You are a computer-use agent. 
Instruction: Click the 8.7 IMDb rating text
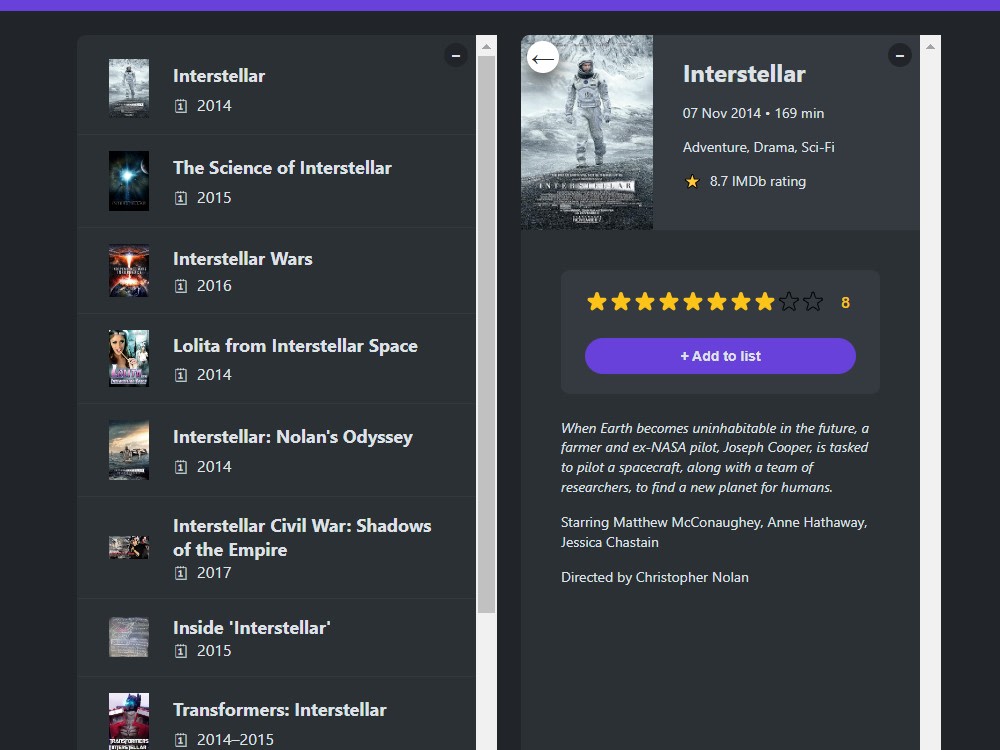click(758, 182)
